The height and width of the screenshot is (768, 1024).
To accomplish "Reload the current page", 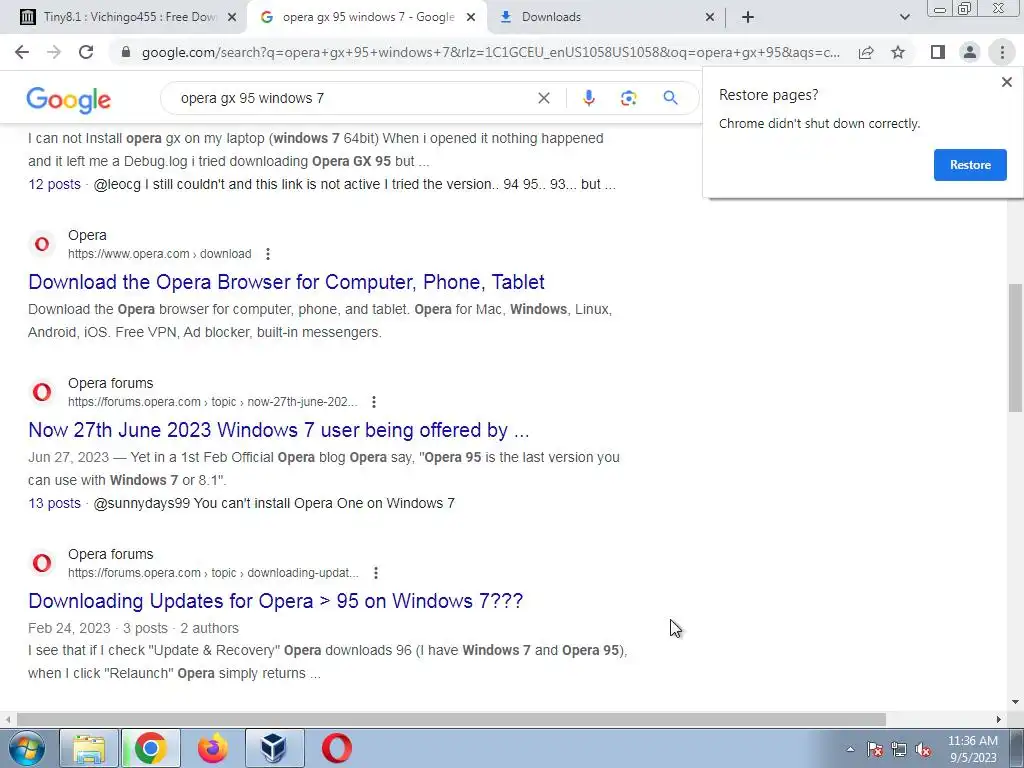I will pyautogui.click(x=86, y=52).
